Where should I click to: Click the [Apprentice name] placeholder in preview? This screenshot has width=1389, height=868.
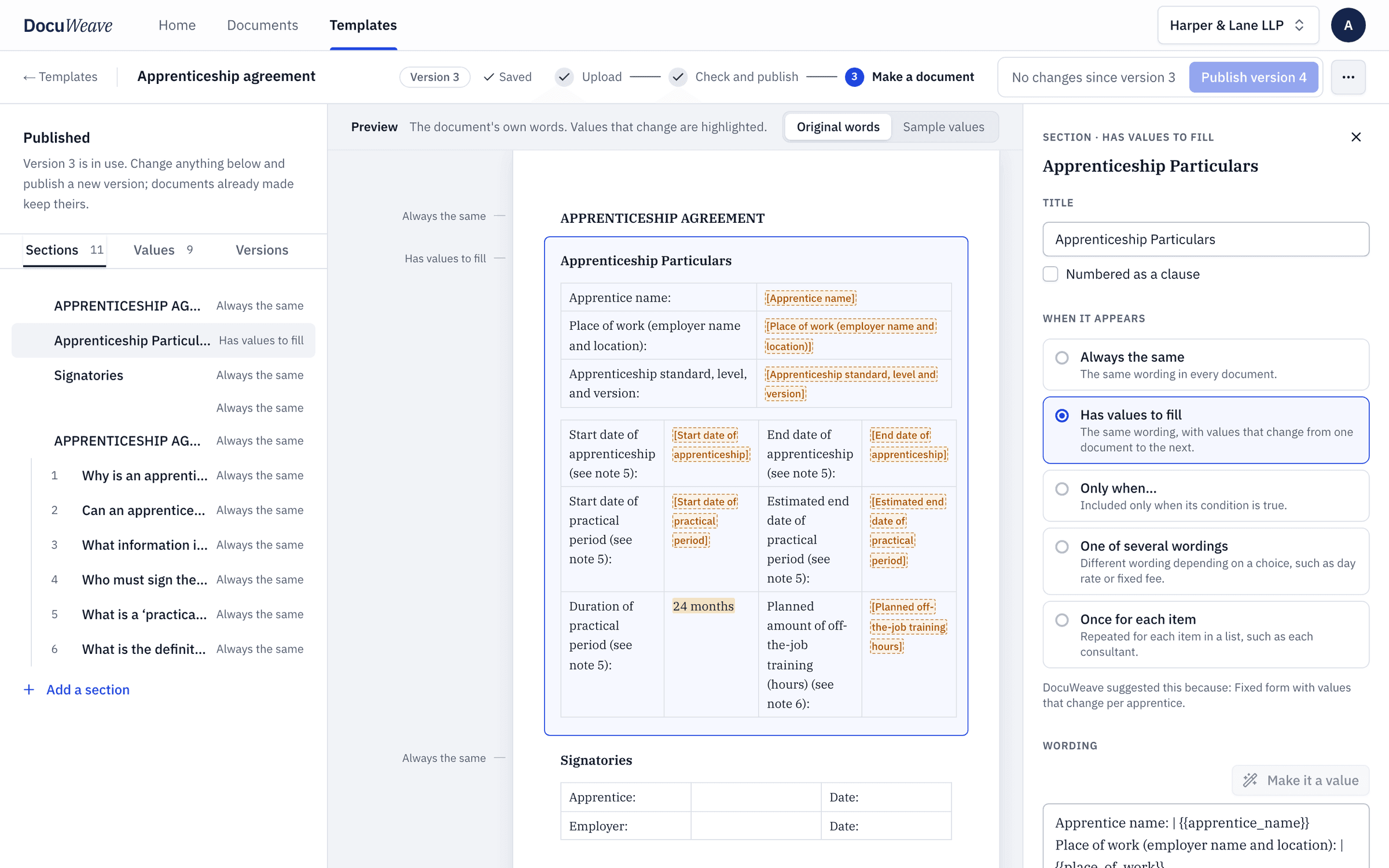tap(810, 298)
